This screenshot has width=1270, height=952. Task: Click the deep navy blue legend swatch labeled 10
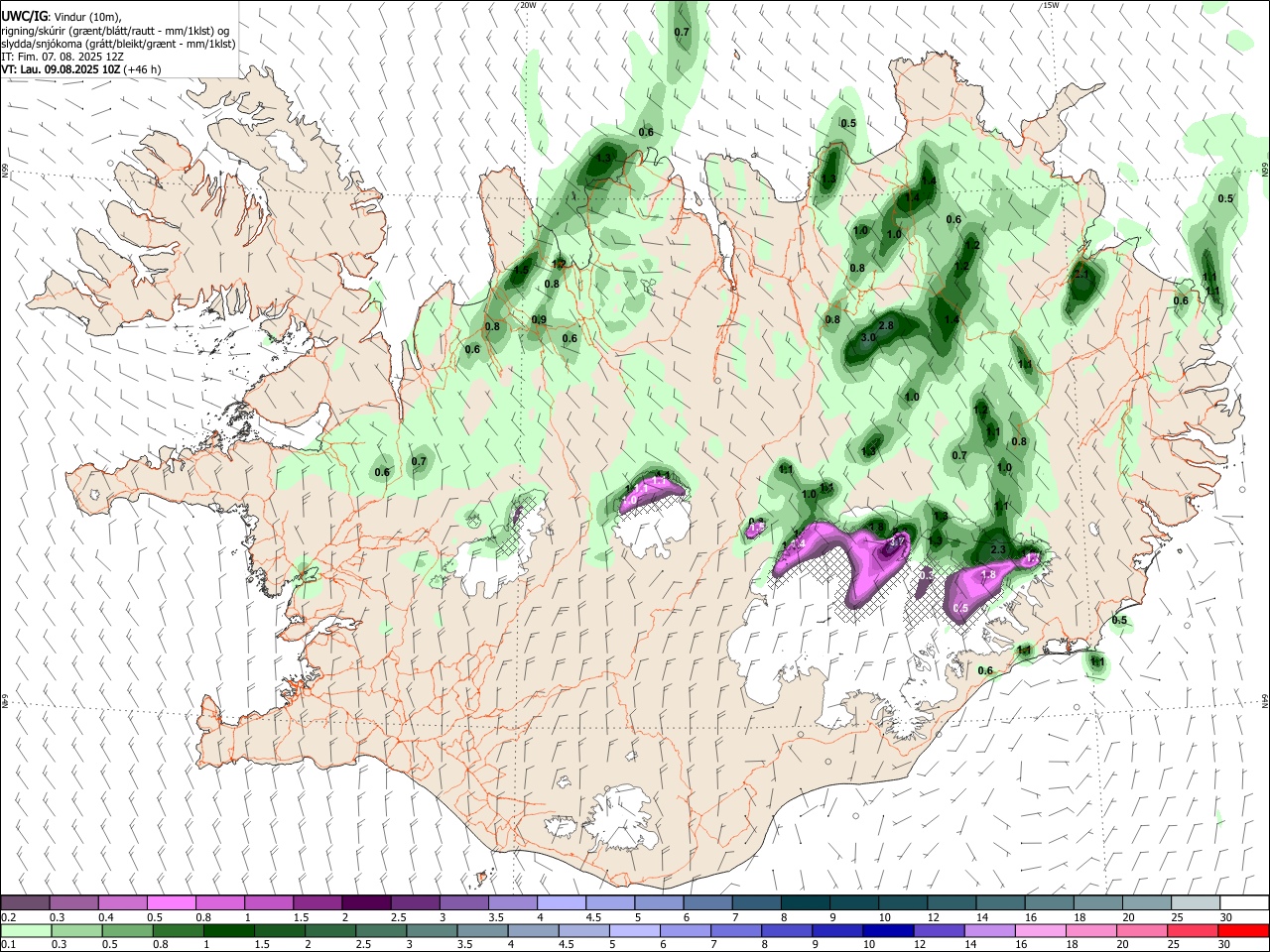click(886, 930)
